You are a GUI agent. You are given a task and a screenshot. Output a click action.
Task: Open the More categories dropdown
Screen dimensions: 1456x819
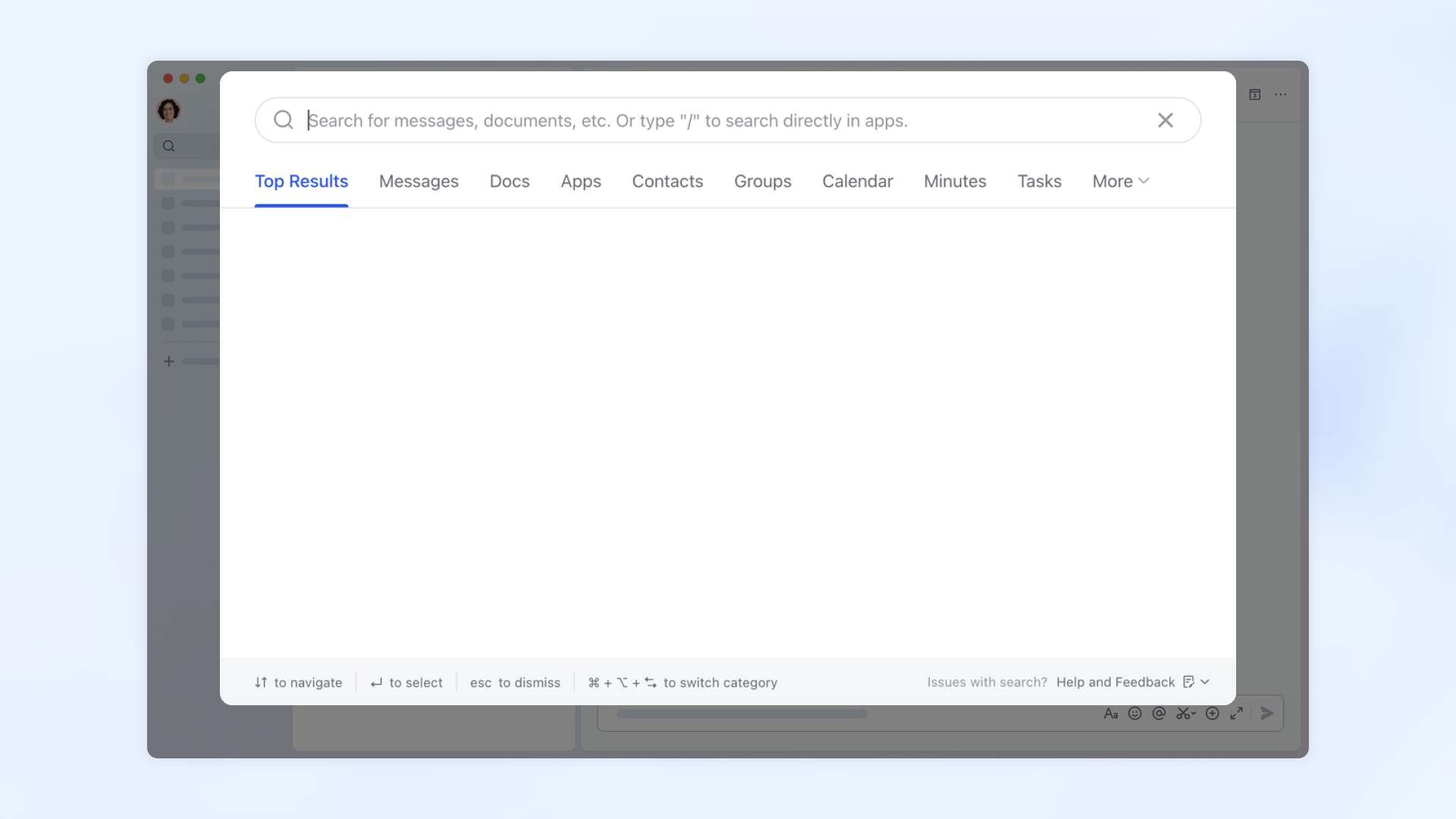(1120, 181)
